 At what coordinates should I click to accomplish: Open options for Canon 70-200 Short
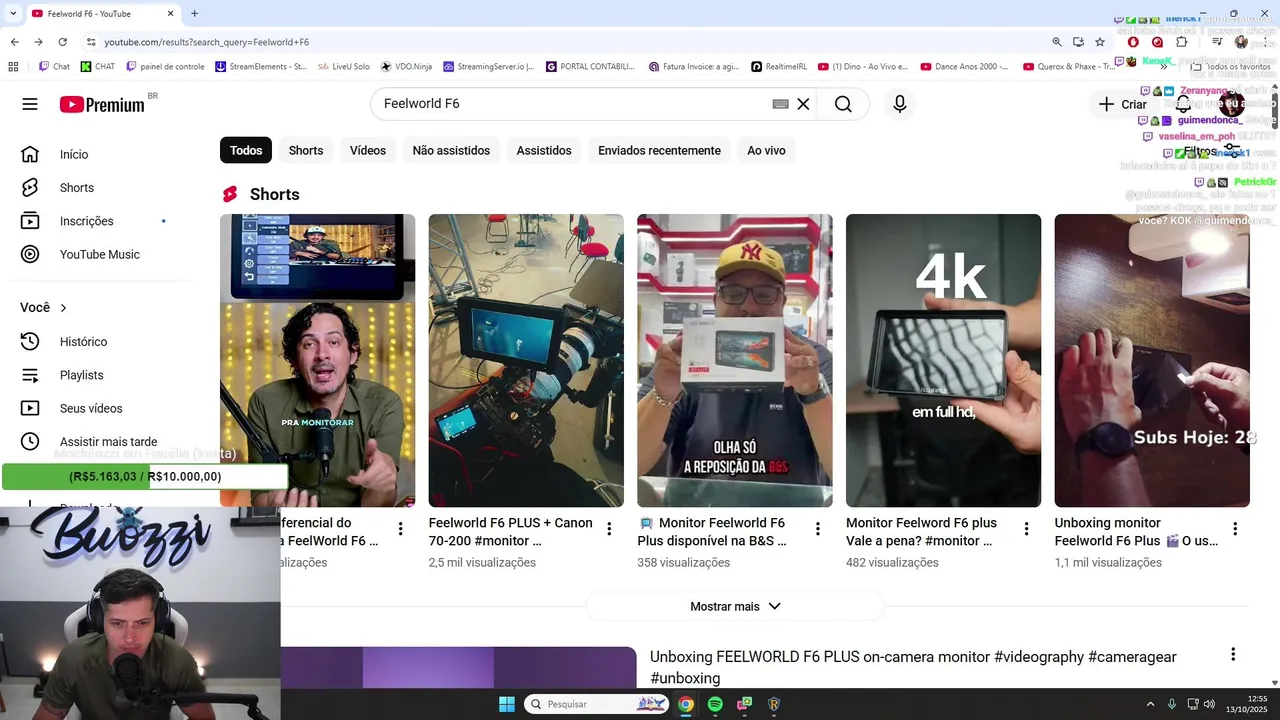609,529
